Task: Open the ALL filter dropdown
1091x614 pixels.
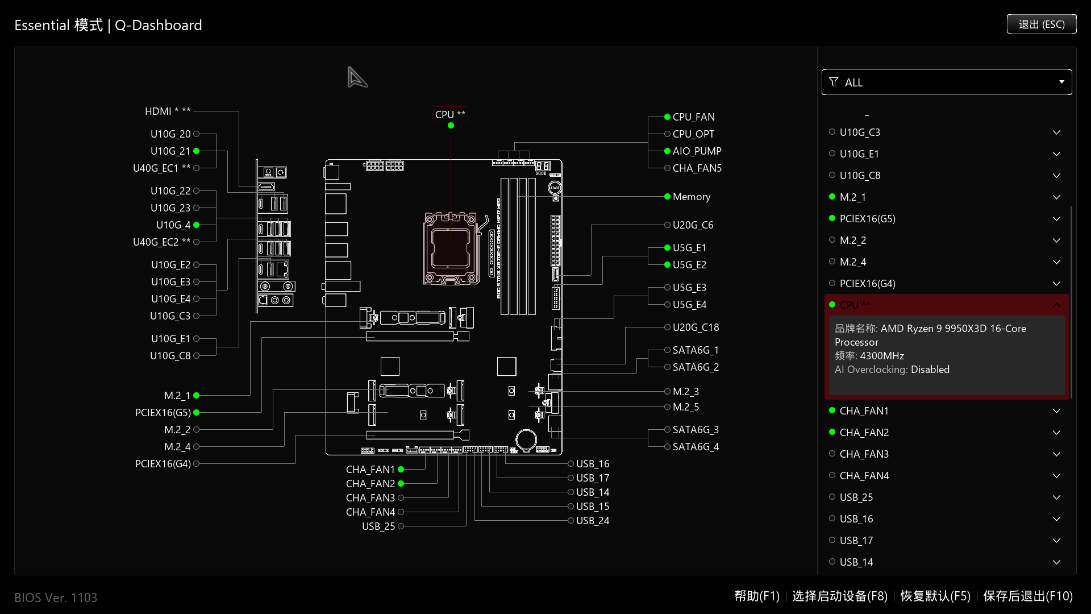Action: (946, 82)
